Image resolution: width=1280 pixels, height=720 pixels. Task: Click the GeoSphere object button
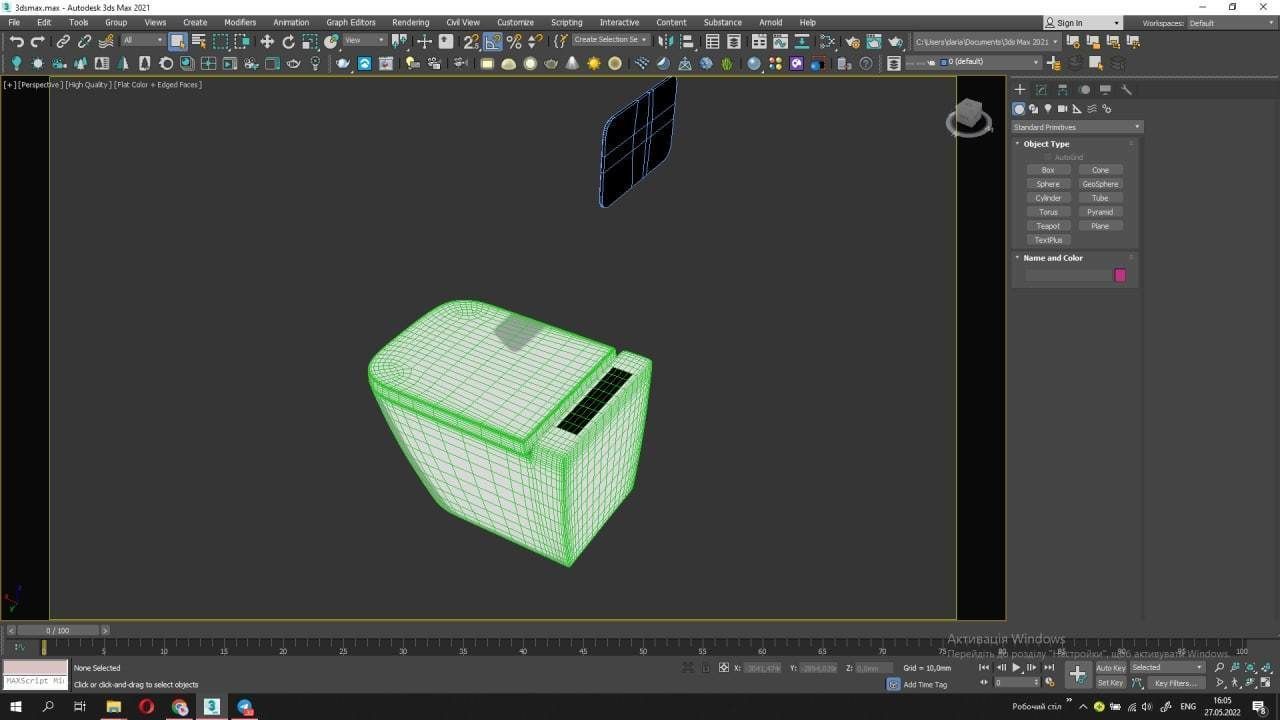click(x=1100, y=184)
